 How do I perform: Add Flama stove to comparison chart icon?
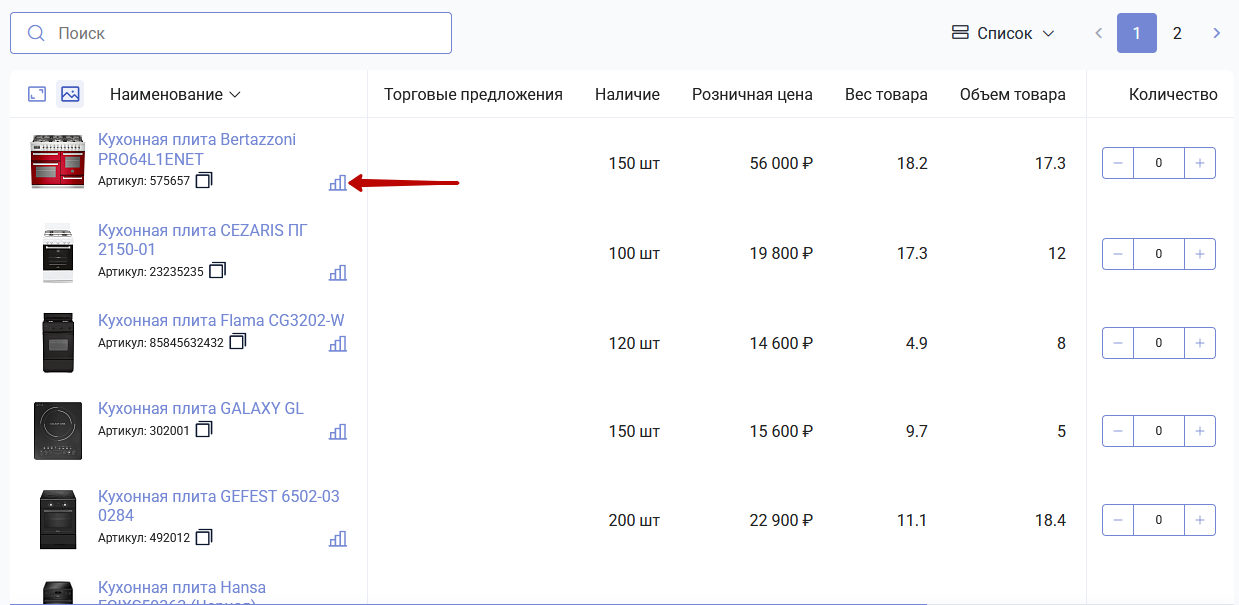click(338, 343)
